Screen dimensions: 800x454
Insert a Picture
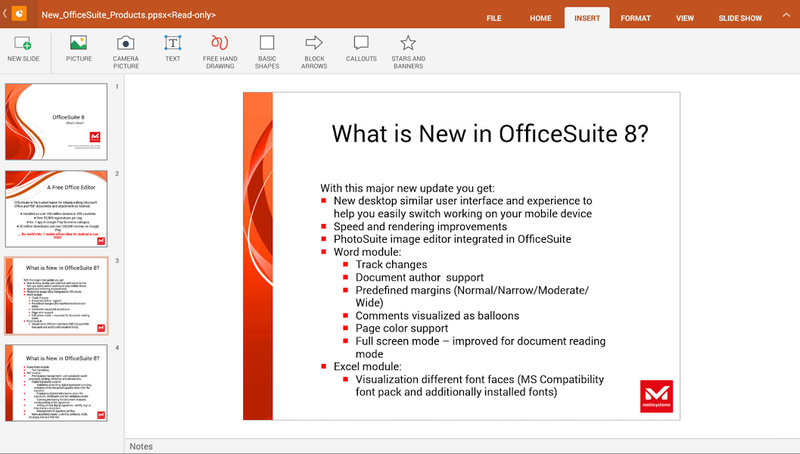(79, 49)
